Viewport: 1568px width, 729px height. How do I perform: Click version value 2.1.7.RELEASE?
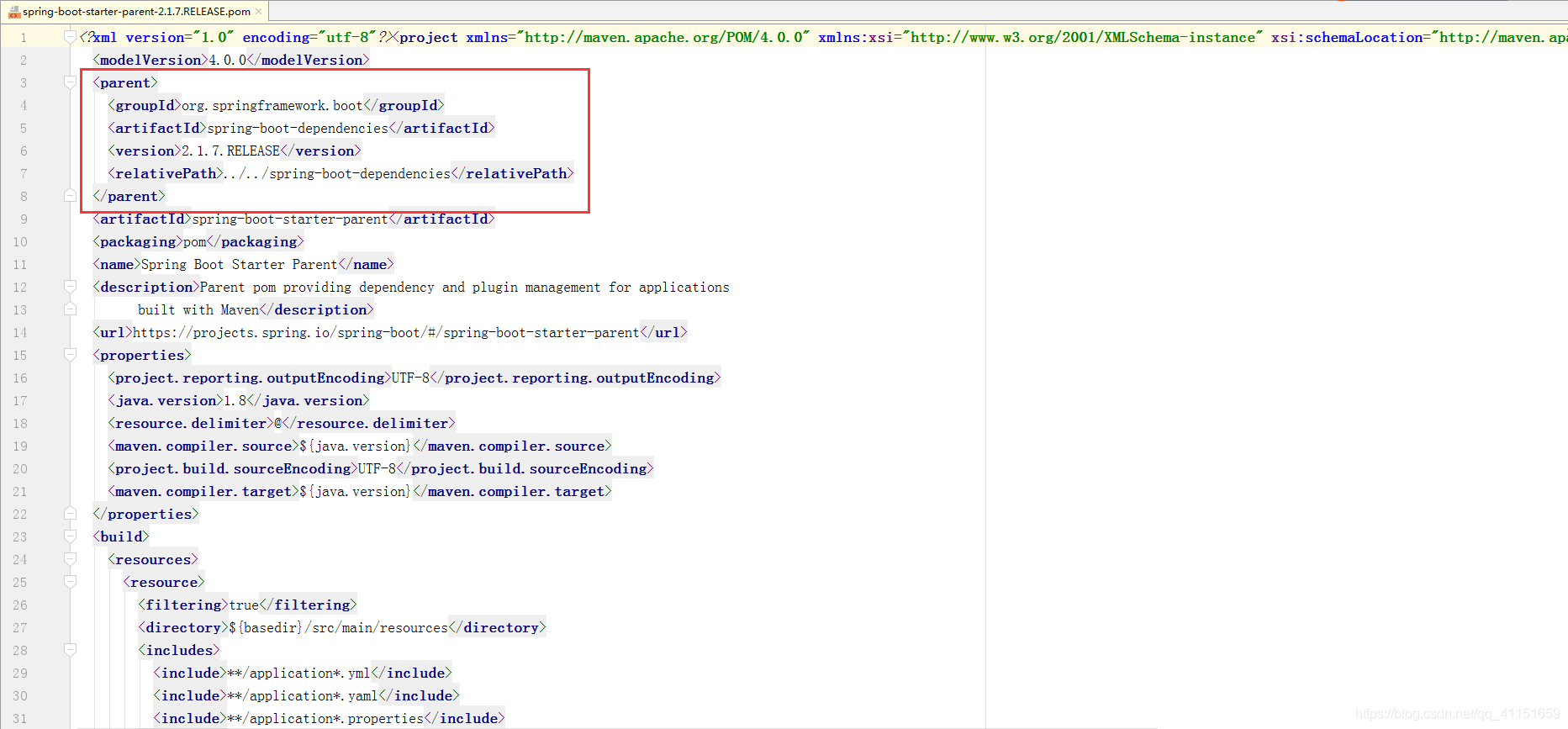[230, 151]
